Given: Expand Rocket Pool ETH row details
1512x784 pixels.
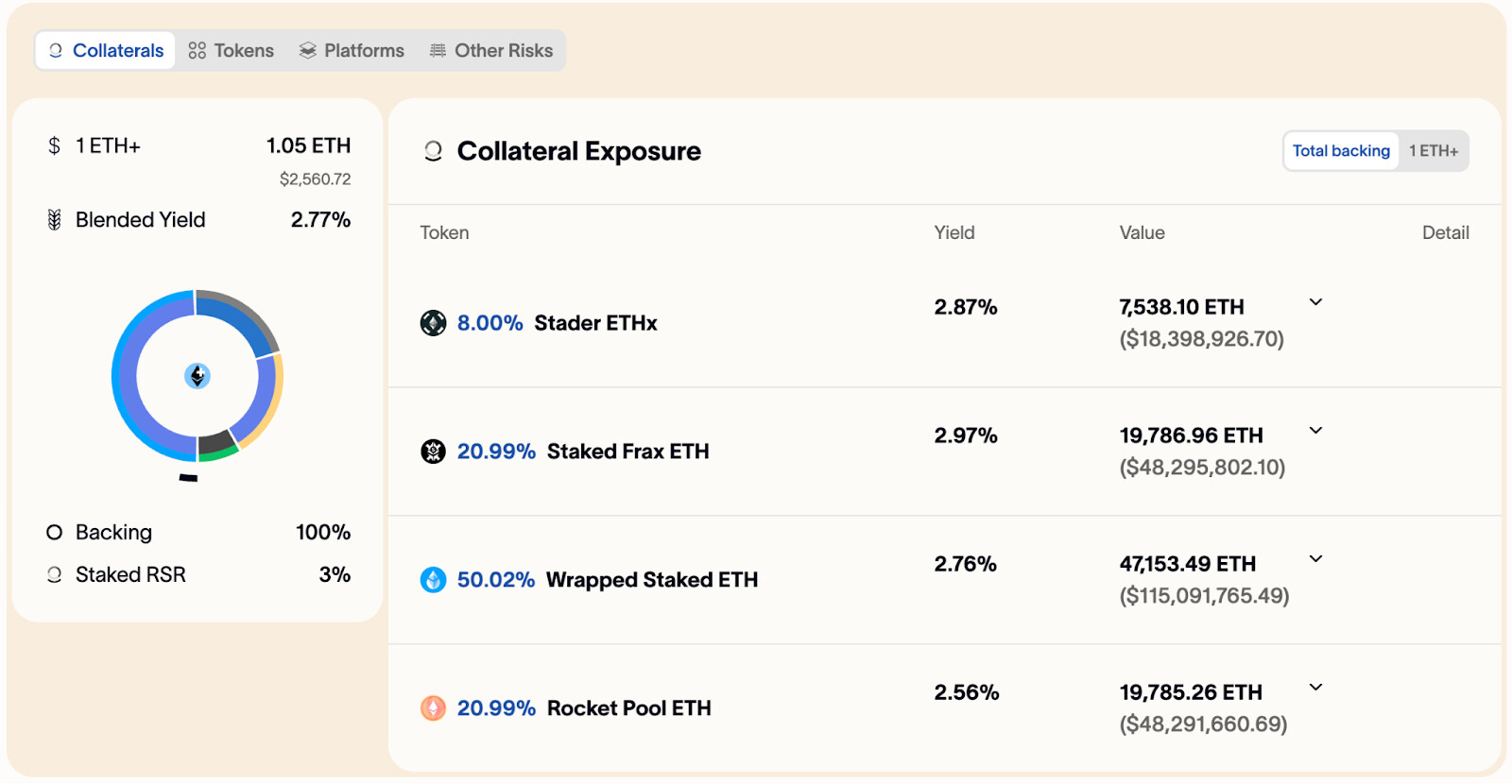Looking at the screenshot, I should pos(1315,688).
